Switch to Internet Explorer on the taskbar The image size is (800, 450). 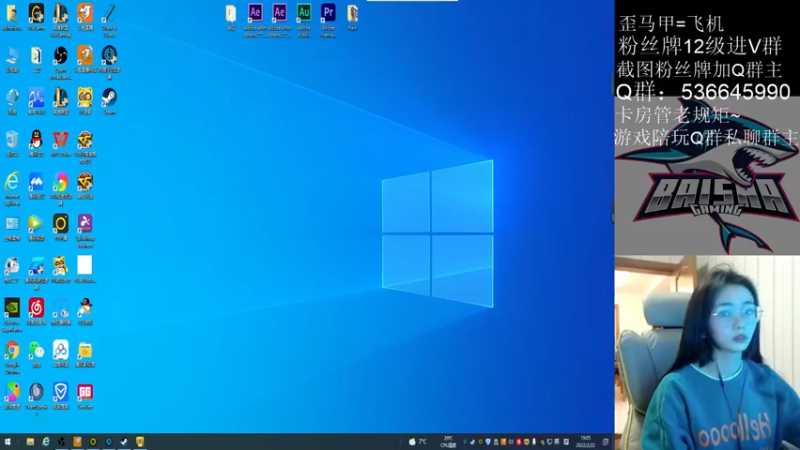click(46, 442)
